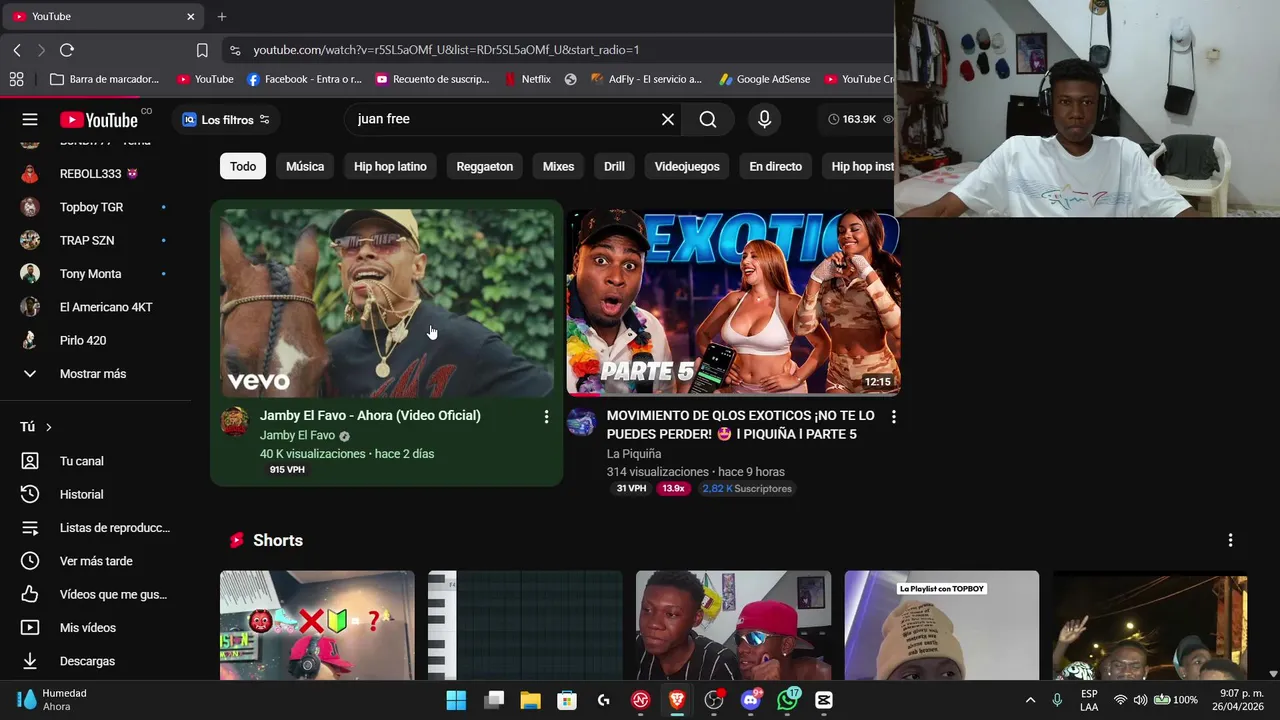Open more options for Movimiento de Qlos video
Image resolution: width=1280 pixels, height=720 pixels.
click(x=893, y=417)
